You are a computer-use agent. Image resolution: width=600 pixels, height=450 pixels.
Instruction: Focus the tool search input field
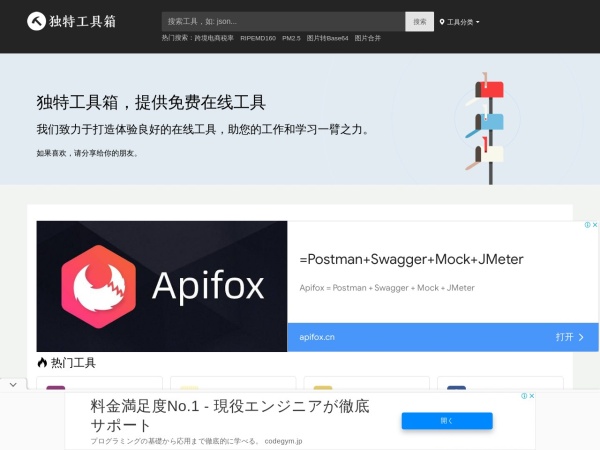click(x=283, y=21)
